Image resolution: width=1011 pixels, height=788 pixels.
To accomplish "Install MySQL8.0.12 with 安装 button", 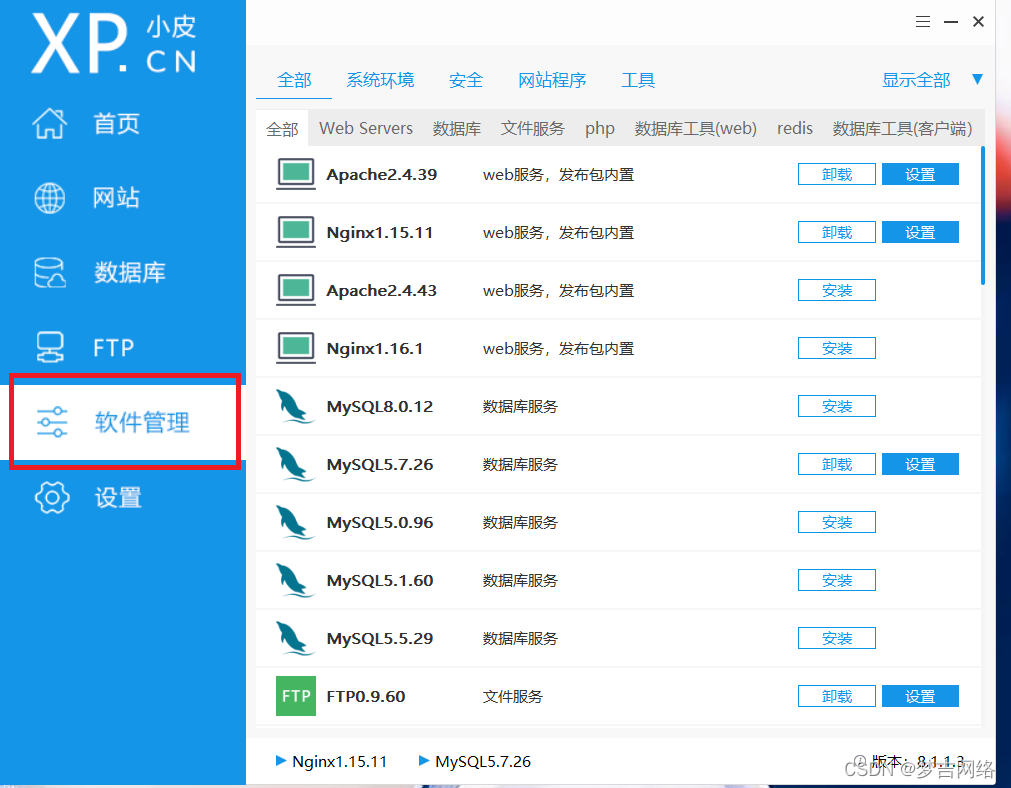I will point(836,406).
